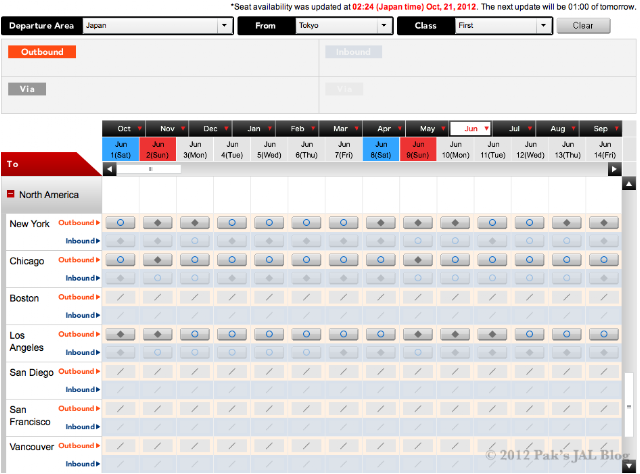Click the Jun 9(Sun) date header

[x=418, y=150]
